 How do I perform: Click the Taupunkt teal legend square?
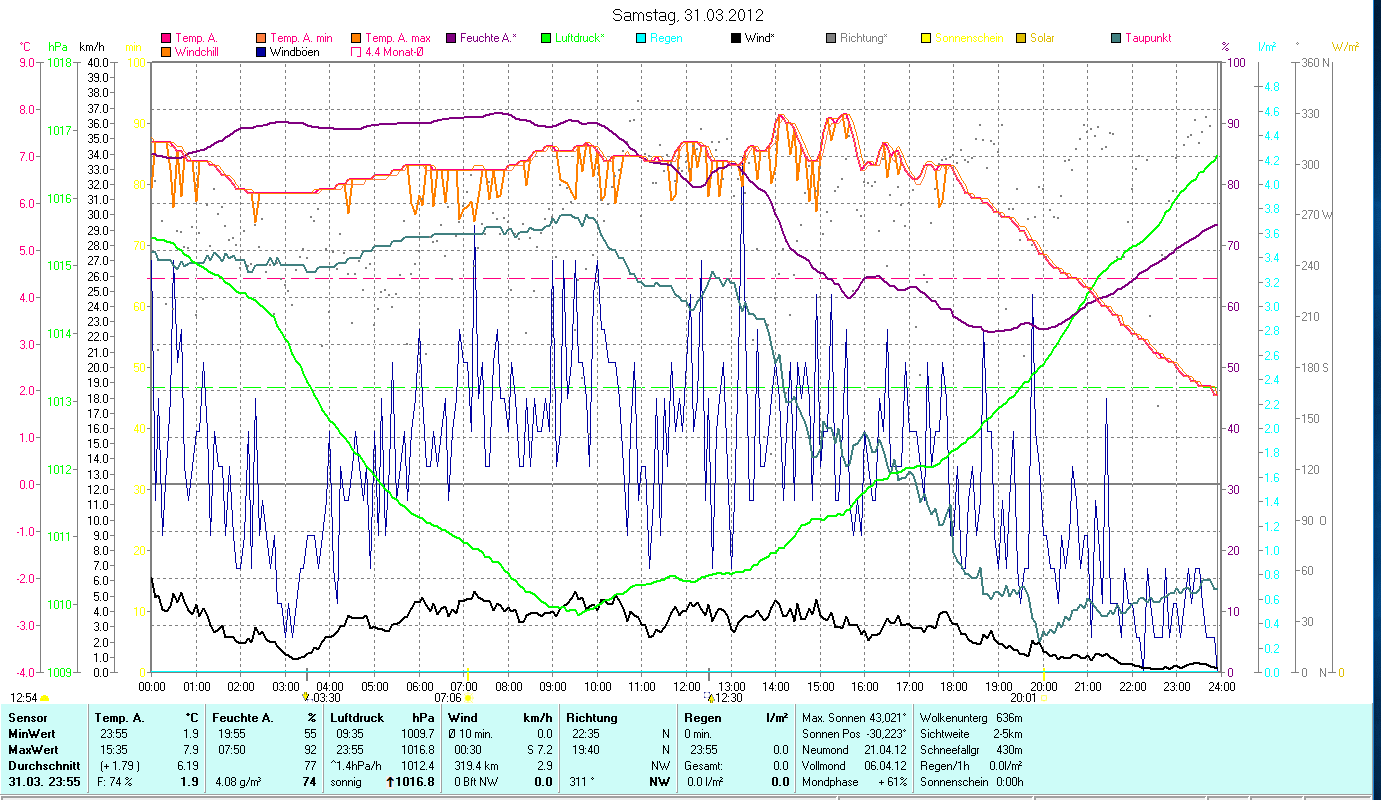click(x=1115, y=38)
